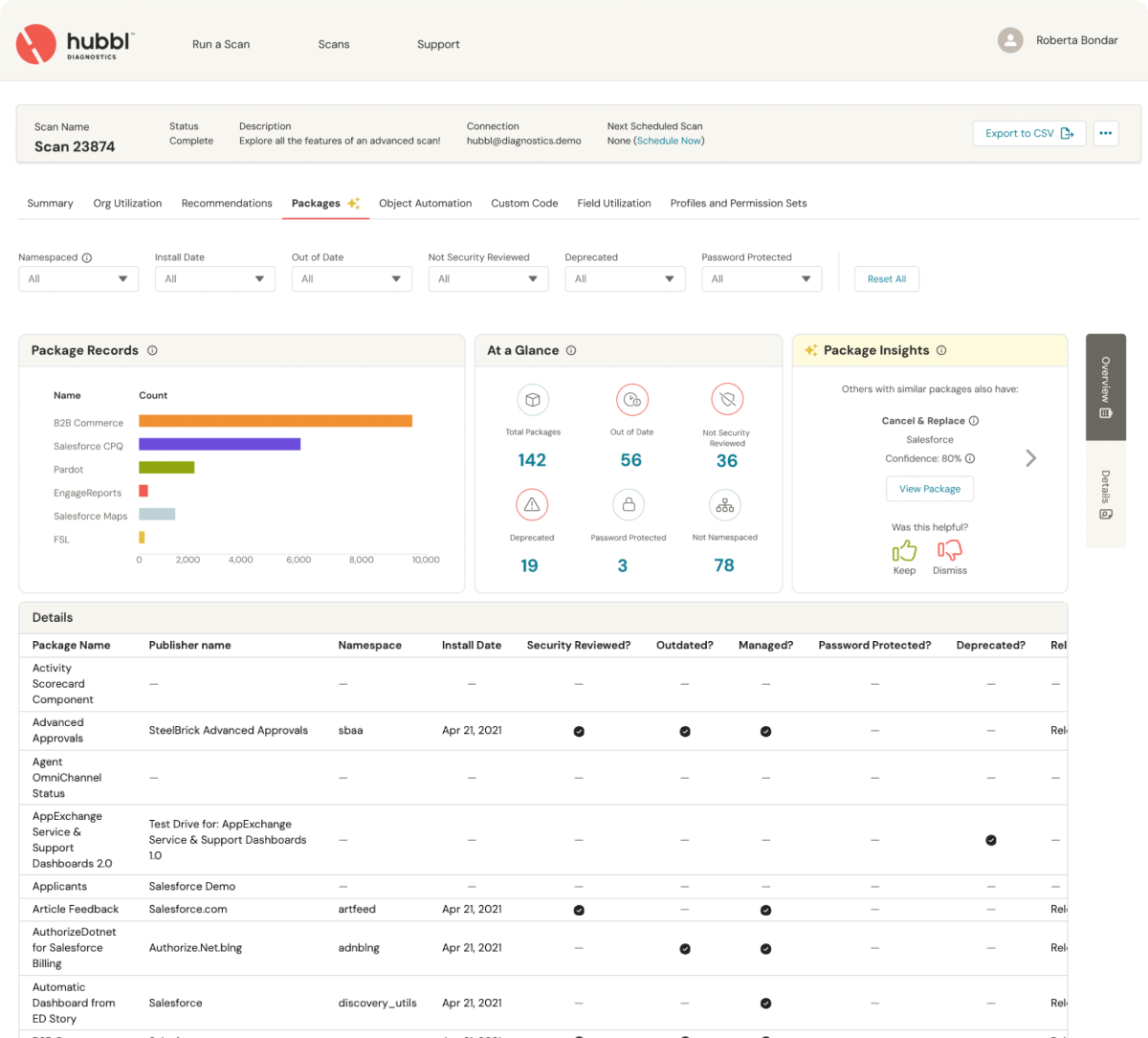Image resolution: width=1148 pixels, height=1038 pixels.
Task: Click the Advanced Approvals Outdated checkmark
Action: point(685,731)
